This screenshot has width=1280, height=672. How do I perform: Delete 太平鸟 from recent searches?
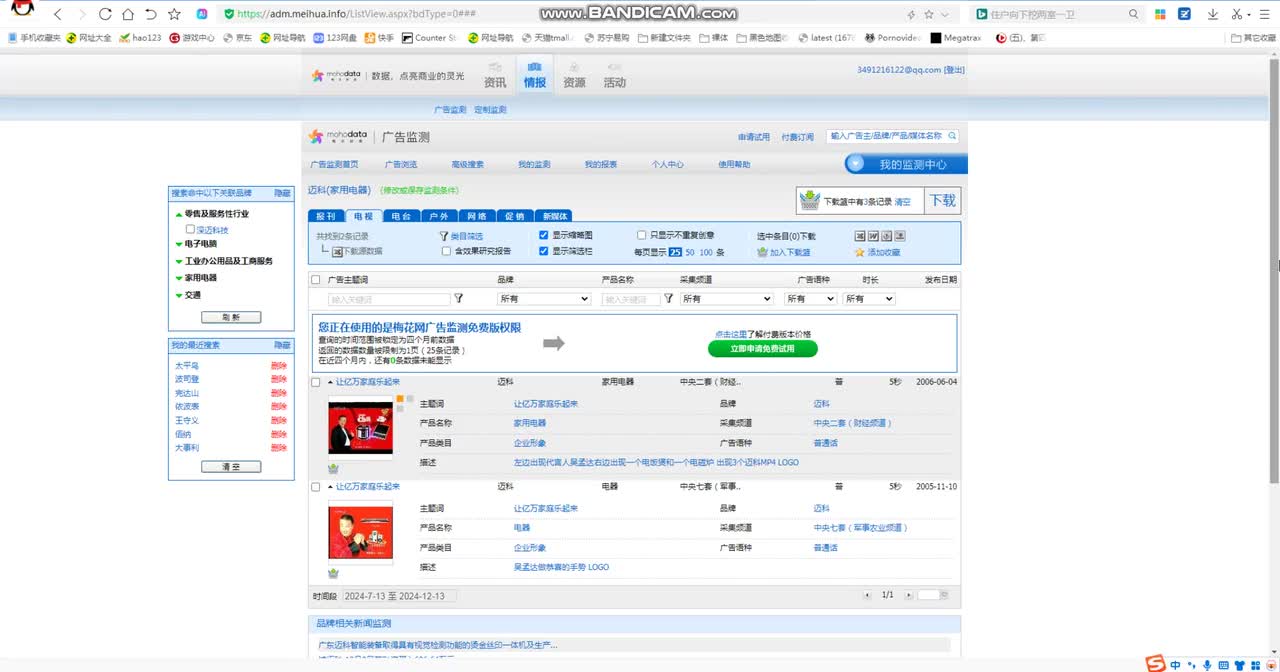(279, 366)
